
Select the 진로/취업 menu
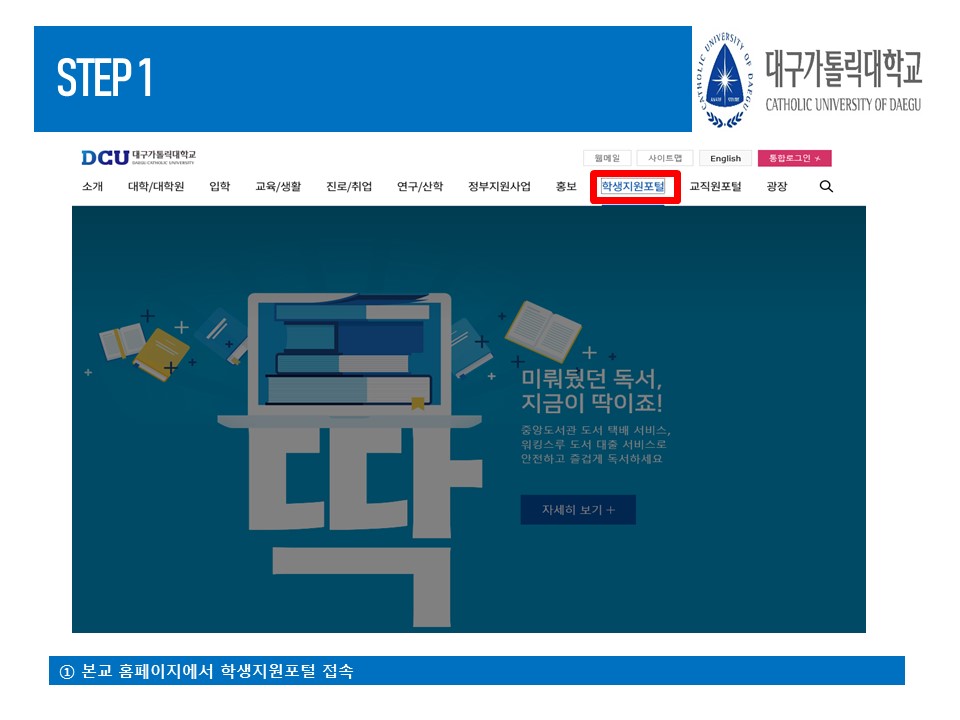(x=349, y=186)
